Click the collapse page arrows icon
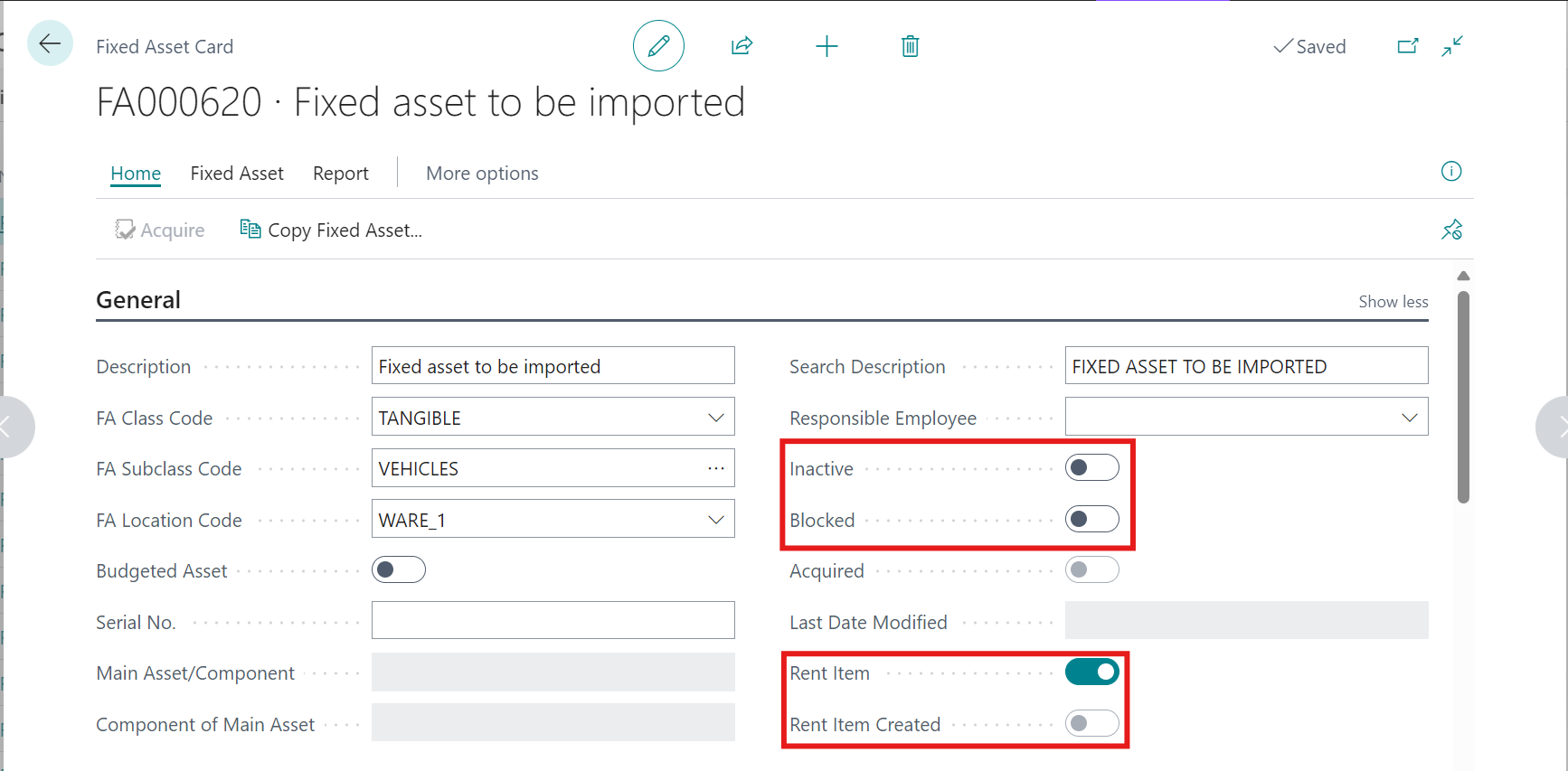The height and width of the screenshot is (771, 1568). [x=1452, y=46]
